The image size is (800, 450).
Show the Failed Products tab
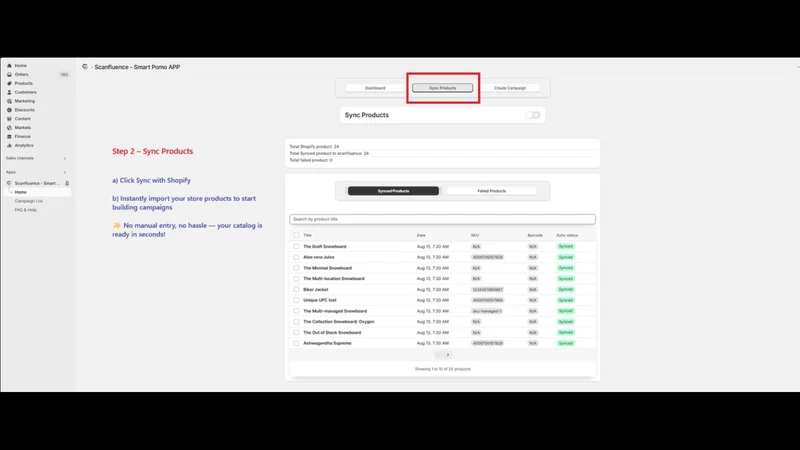(x=492, y=191)
